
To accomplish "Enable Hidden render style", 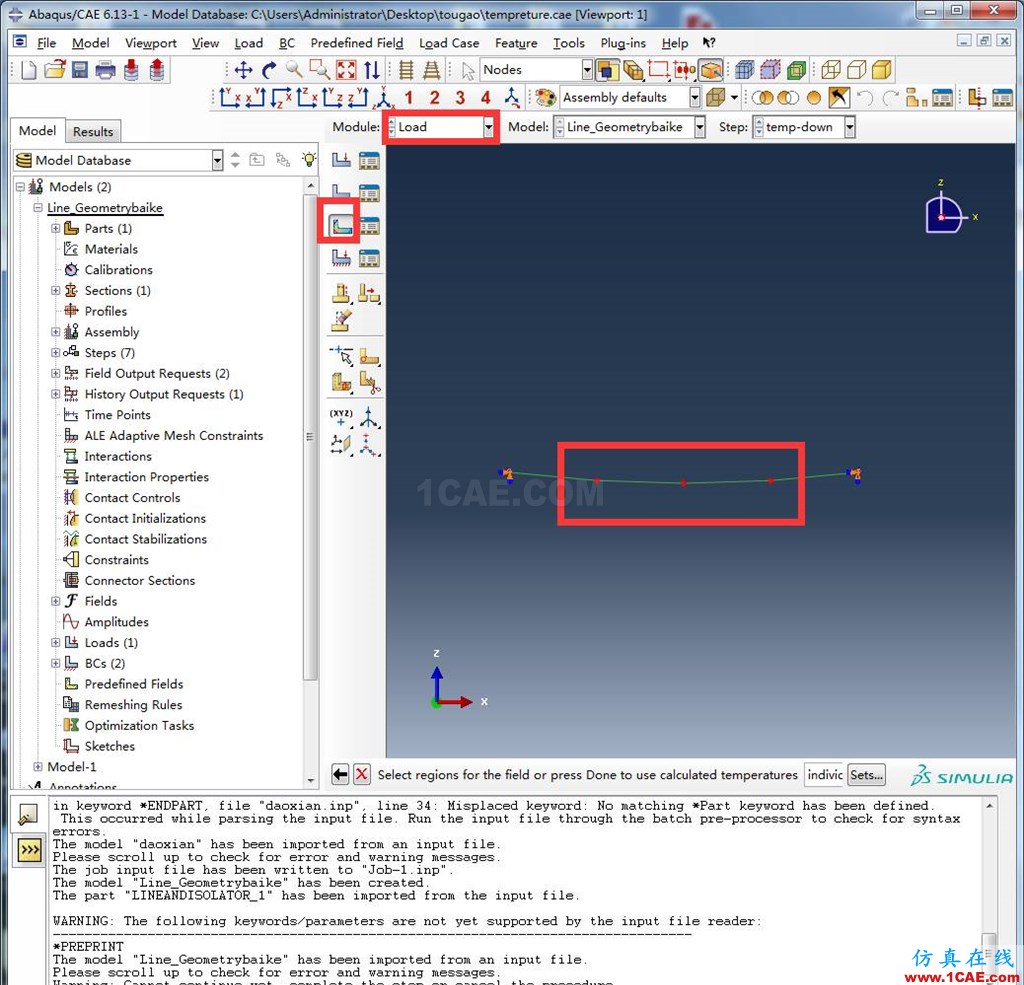I will [856, 69].
